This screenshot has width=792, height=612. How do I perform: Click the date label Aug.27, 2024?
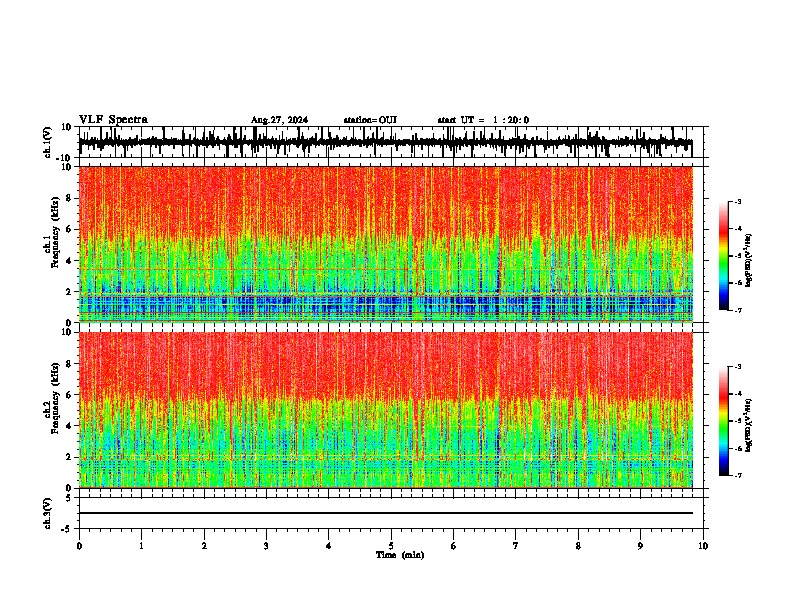(279, 120)
